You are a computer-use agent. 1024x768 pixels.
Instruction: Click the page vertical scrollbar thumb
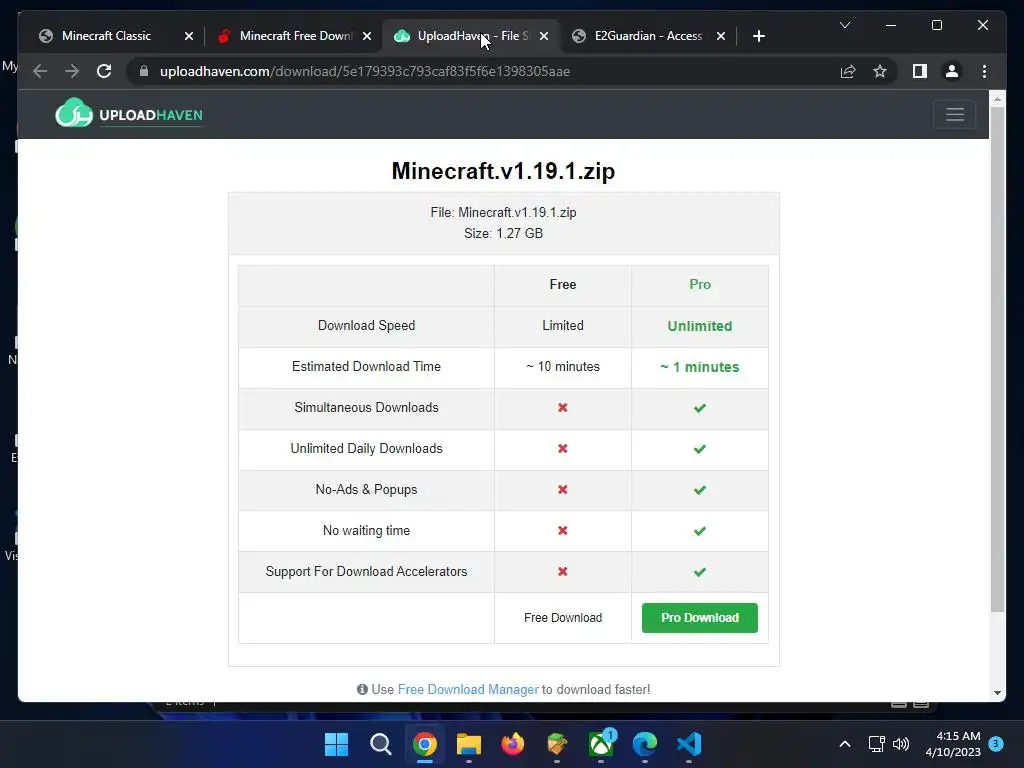coord(997,359)
